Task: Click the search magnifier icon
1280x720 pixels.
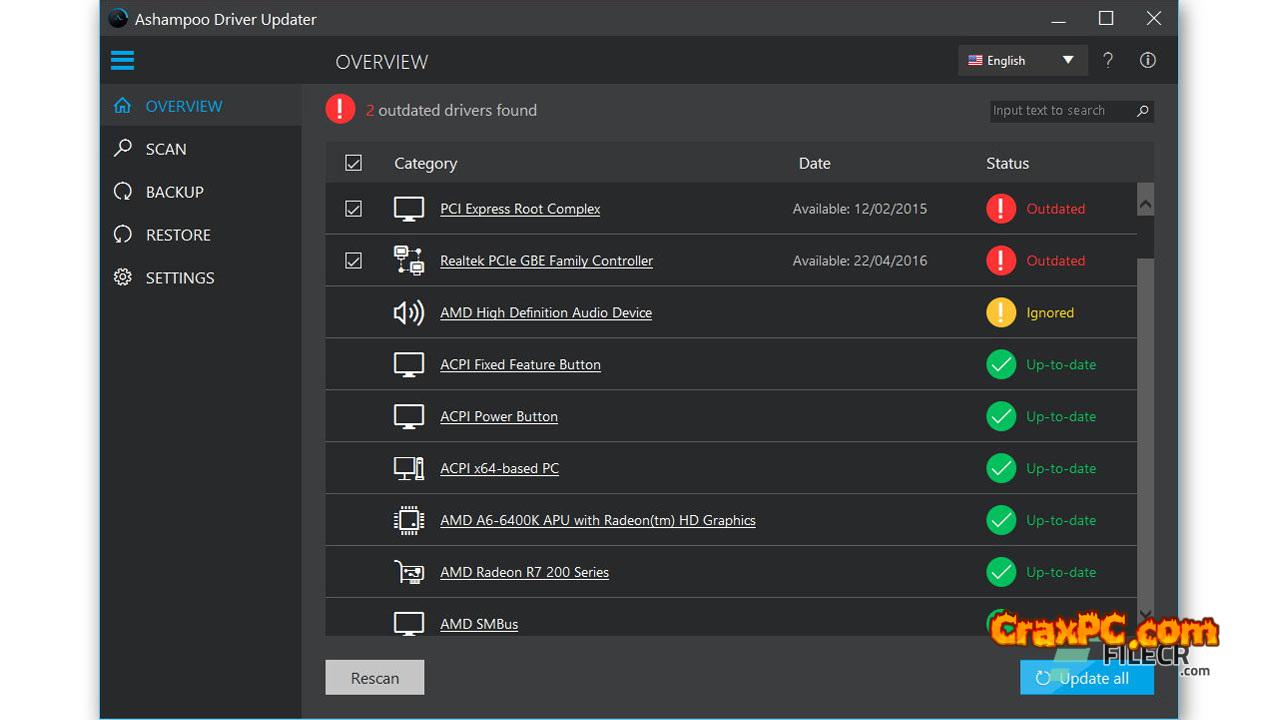Action: click(x=1142, y=111)
